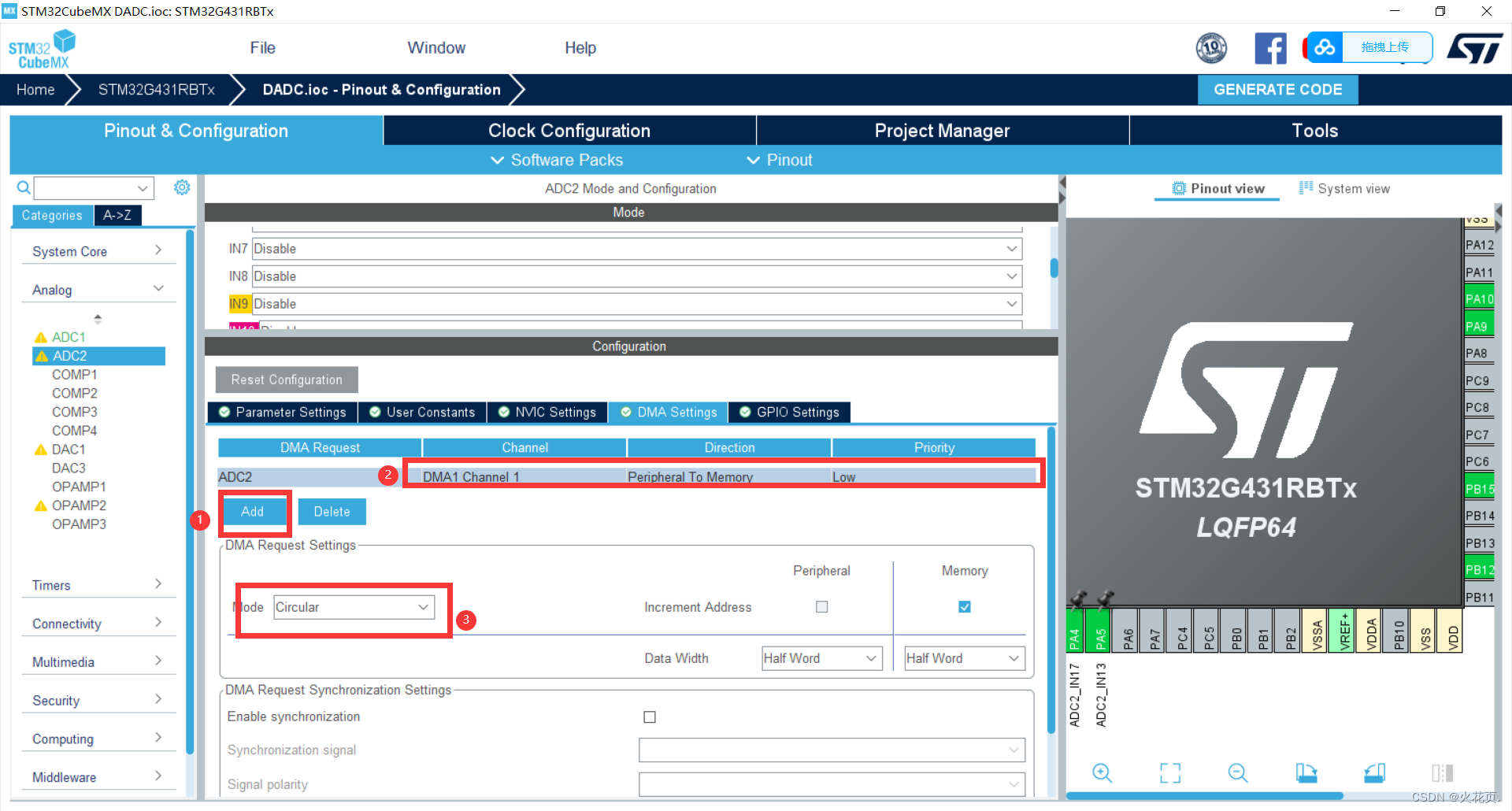
Task: Click the PA12 pin on chip
Action: [x=1479, y=245]
